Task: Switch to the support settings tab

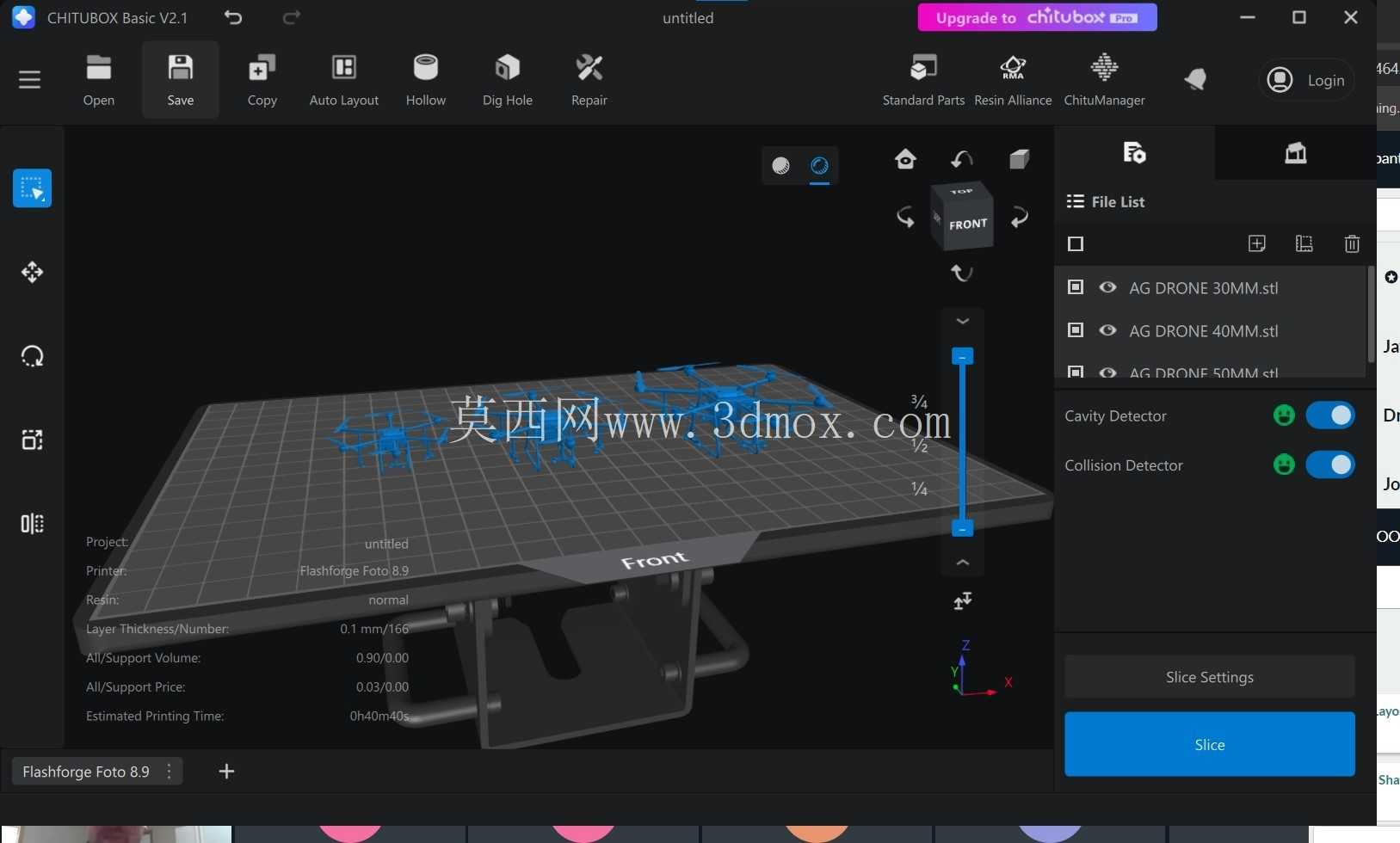Action: (1296, 153)
